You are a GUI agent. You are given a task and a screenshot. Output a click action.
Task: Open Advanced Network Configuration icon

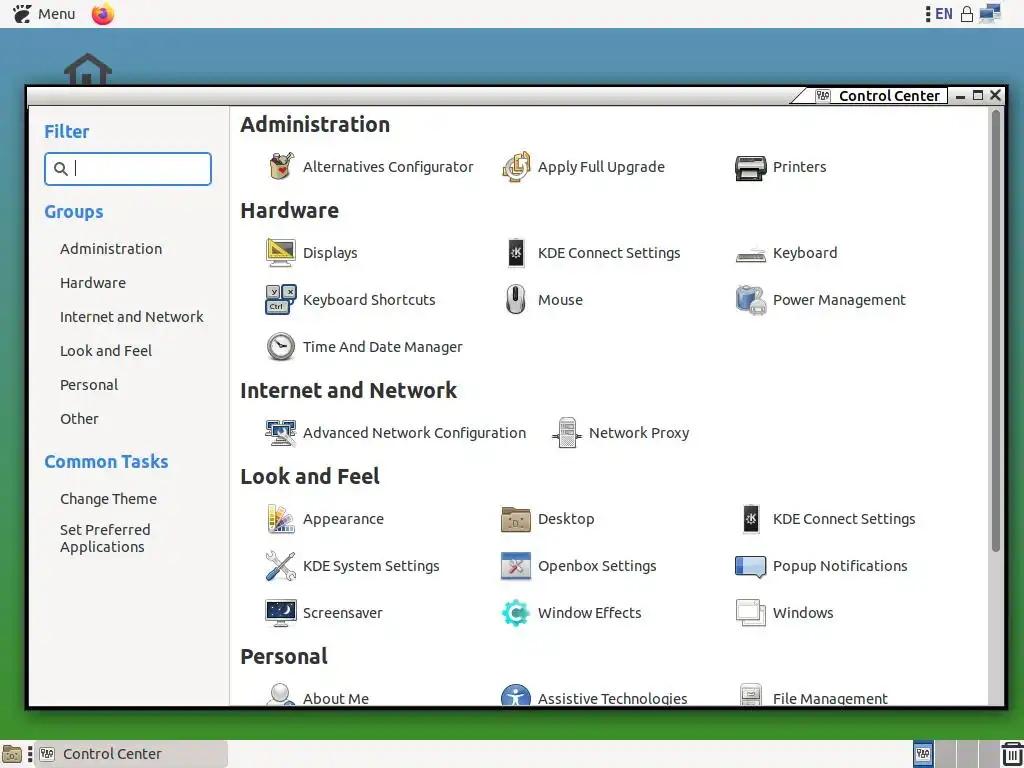tap(281, 433)
